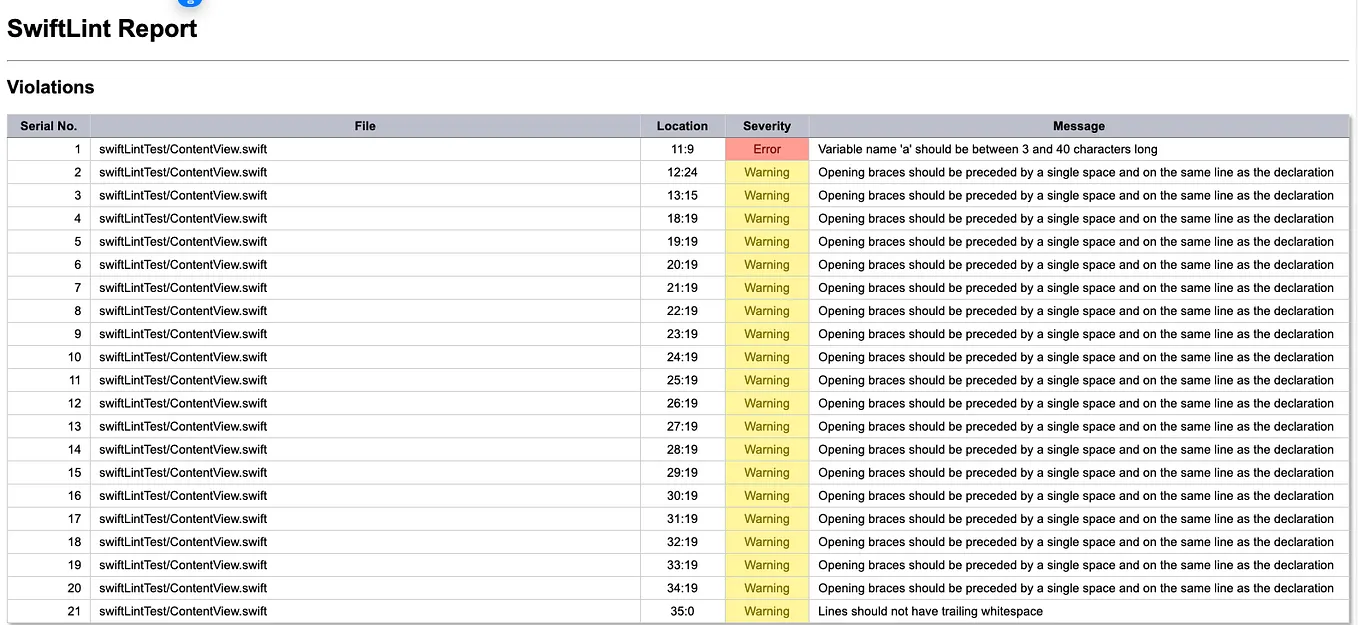This screenshot has width=1358, height=625.
Task: Select the file path in row 1
Action: click(183, 149)
